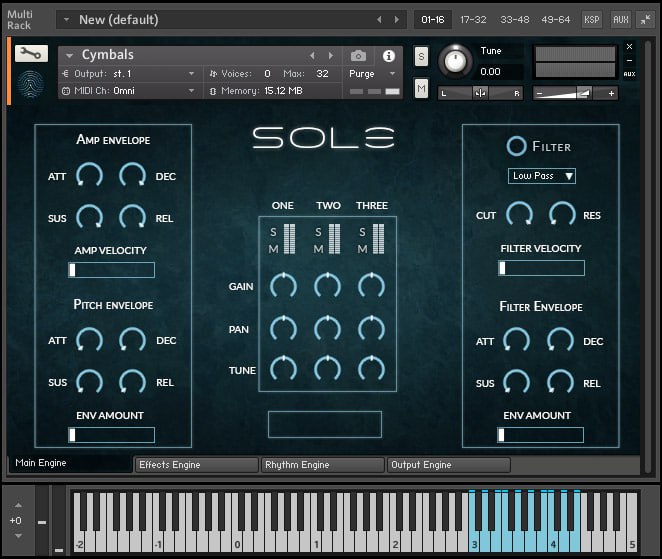662x559 pixels.
Task: Open the camera snapshot view
Action: point(358,56)
